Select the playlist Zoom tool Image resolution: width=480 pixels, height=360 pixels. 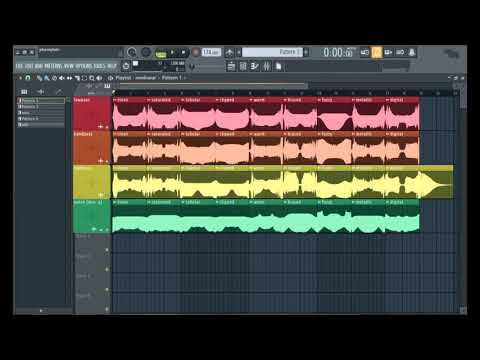92,78
